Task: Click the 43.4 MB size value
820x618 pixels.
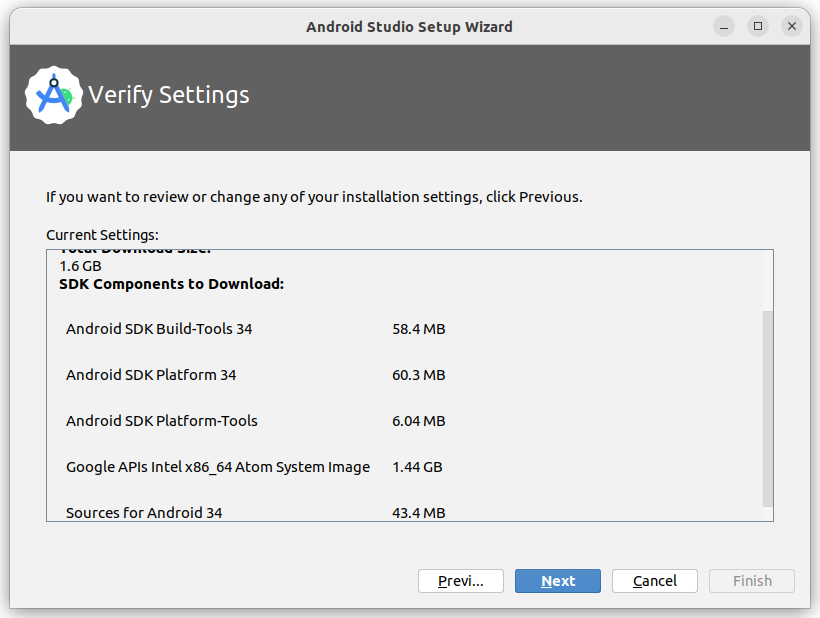Action: [418, 512]
